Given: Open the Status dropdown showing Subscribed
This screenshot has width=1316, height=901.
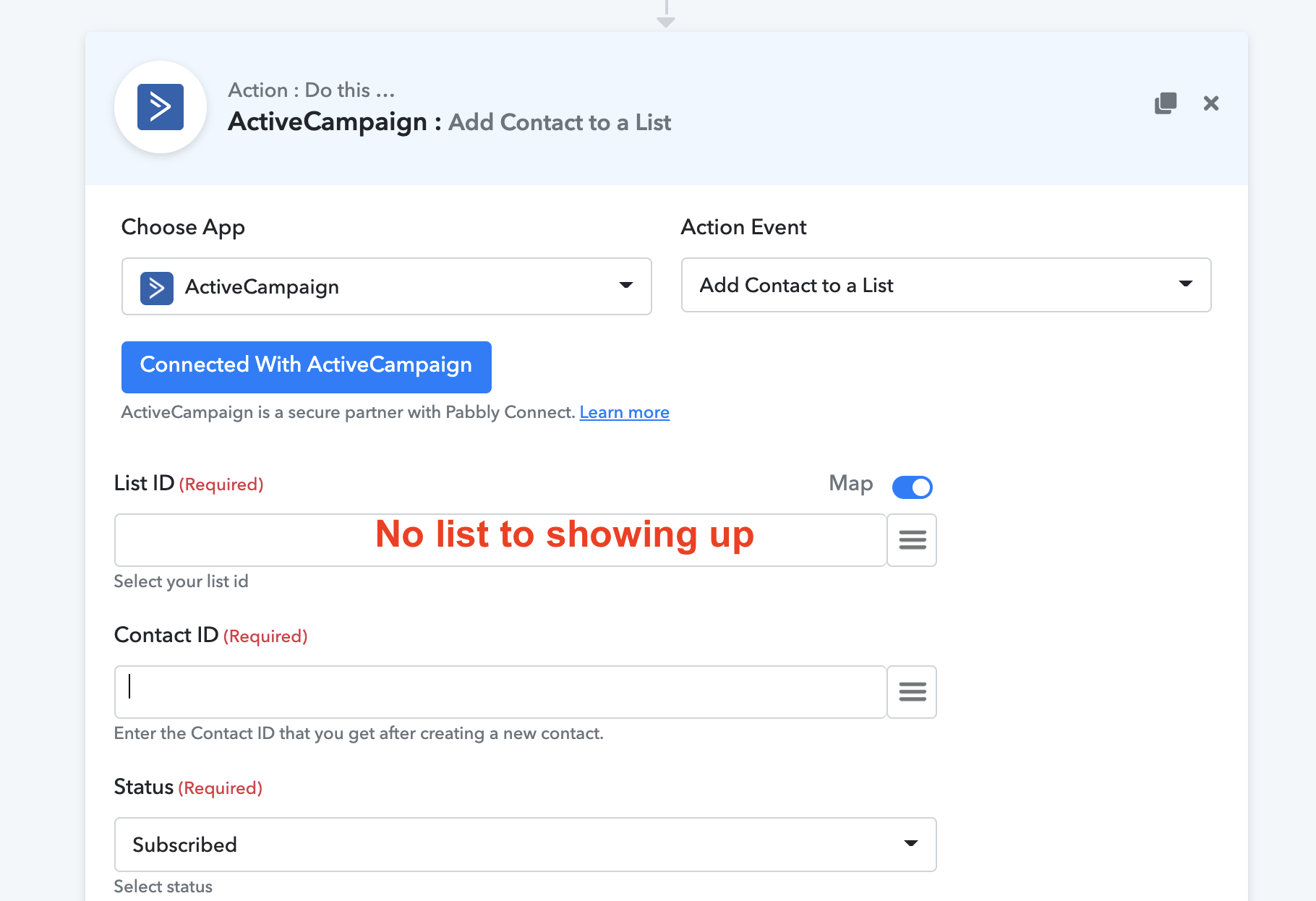Looking at the screenshot, I should (526, 845).
